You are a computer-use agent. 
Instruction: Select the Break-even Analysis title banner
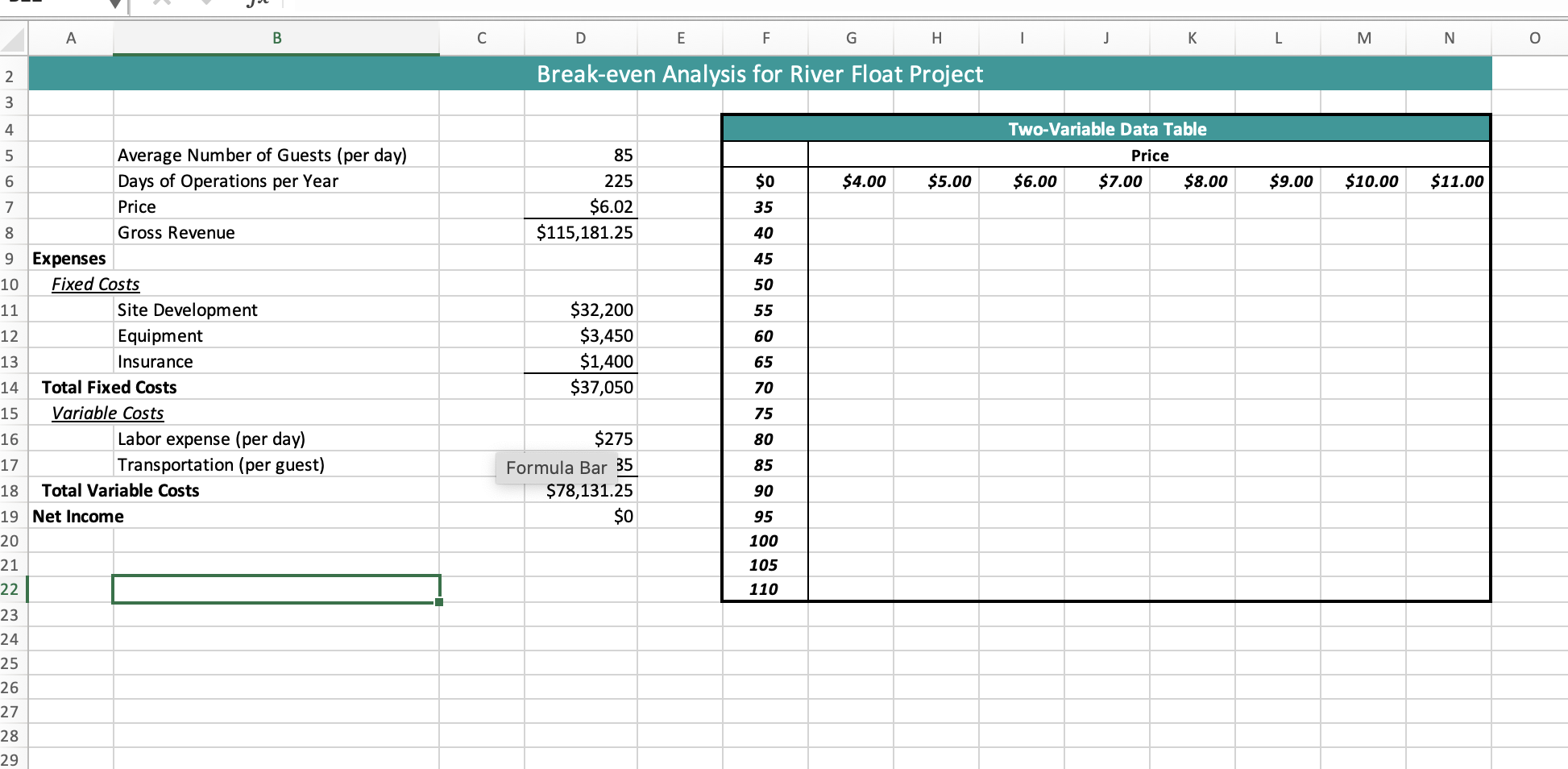pyautogui.click(x=760, y=73)
